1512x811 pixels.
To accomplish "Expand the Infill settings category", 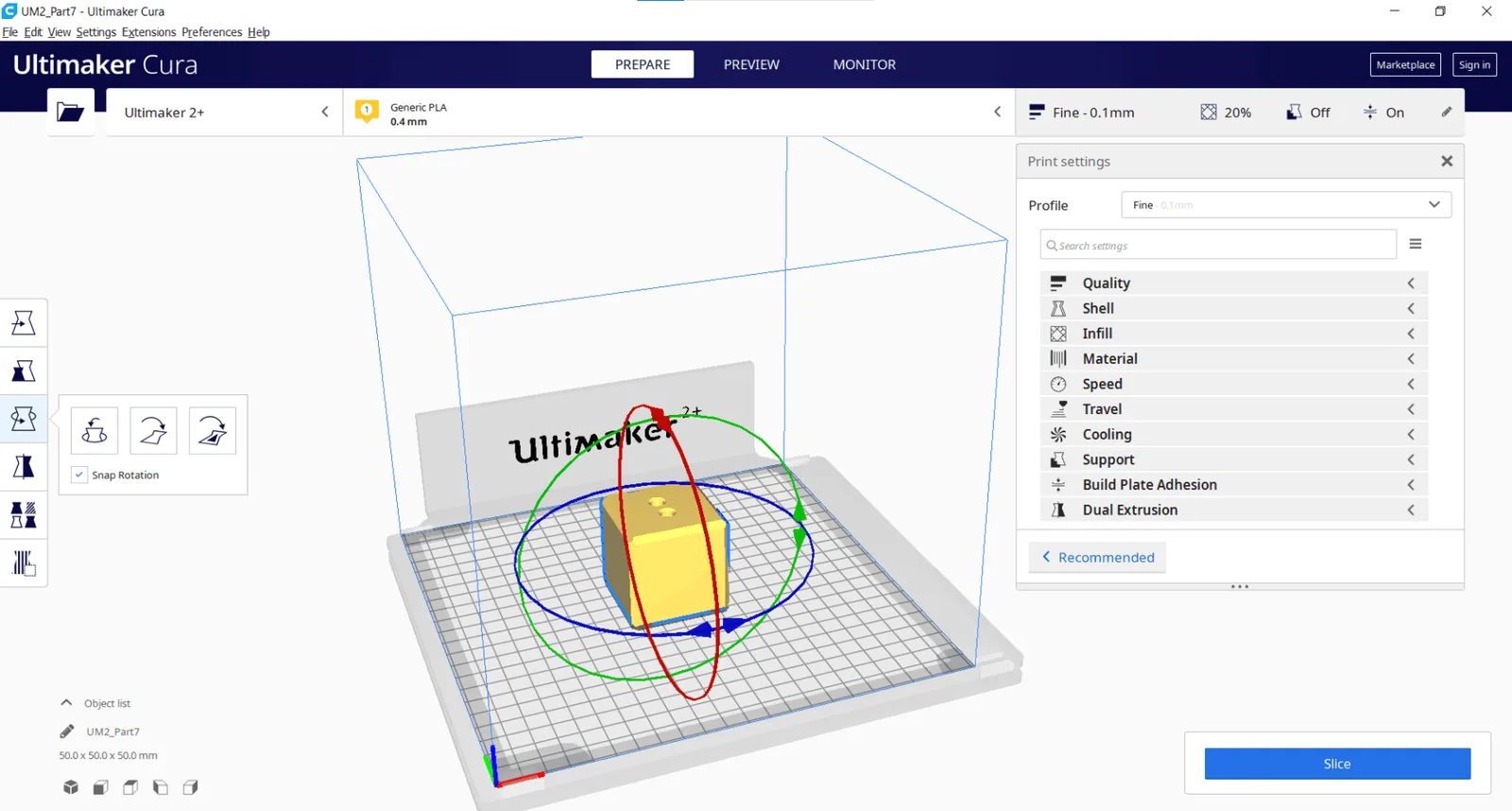I will (x=1234, y=334).
